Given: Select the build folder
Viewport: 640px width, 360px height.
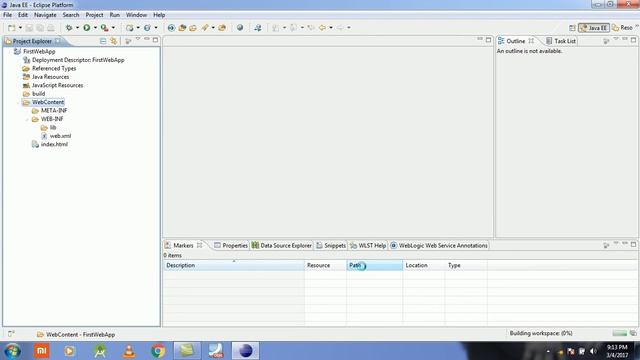Looking at the screenshot, I should tap(38, 94).
